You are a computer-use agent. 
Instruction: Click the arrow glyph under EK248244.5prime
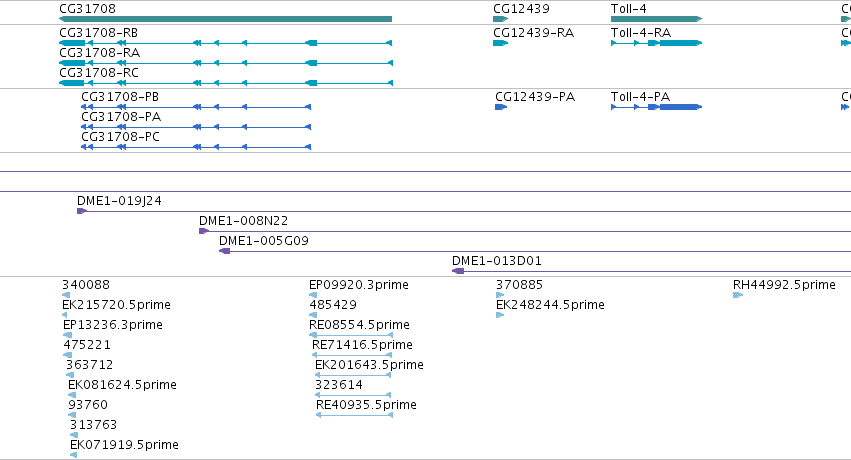tap(500, 315)
